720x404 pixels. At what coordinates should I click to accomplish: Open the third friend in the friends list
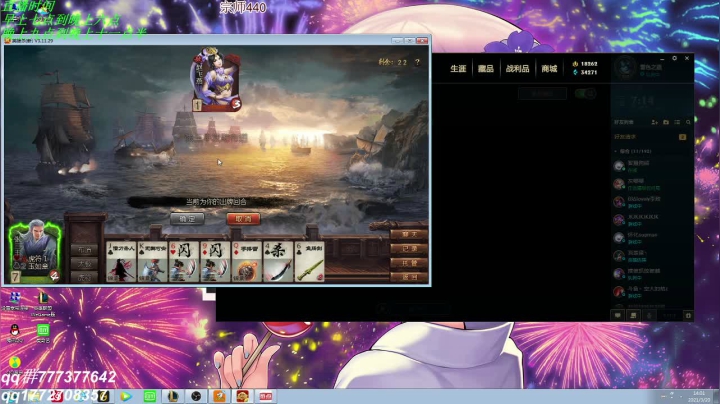pos(652,202)
